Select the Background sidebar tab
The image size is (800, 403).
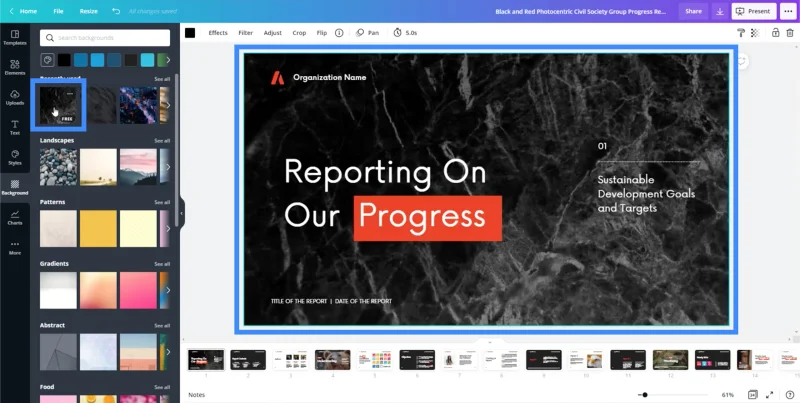pyautogui.click(x=15, y=188)
